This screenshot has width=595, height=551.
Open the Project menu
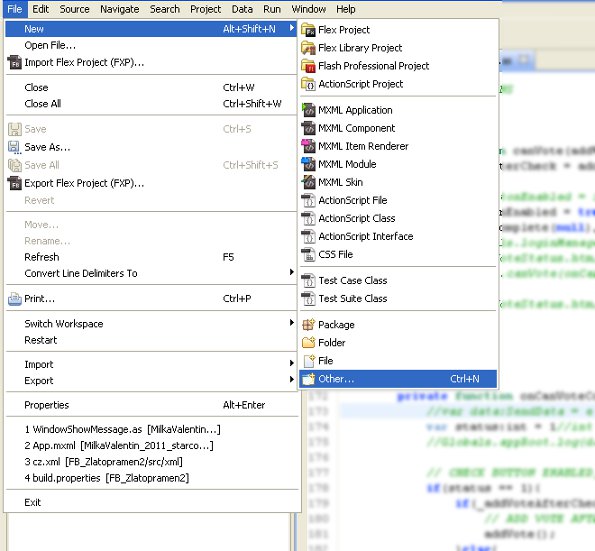pyautogui.click(x=205, y=9)
